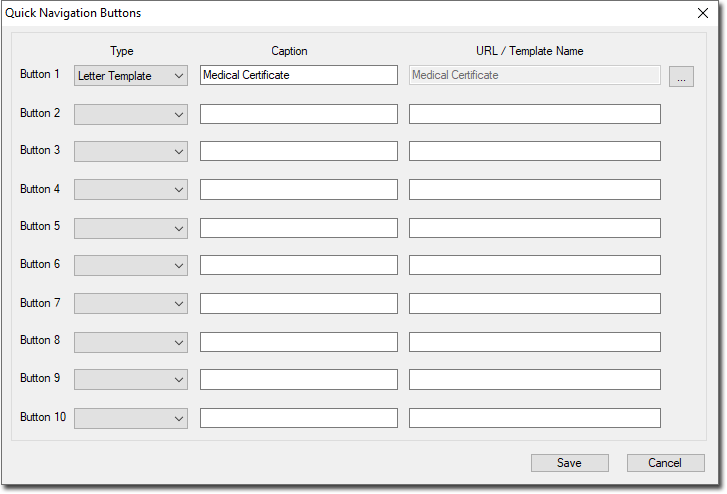Focus the Button 2 Caption field
Viewport: 727px width, 494px height.
point(298,114)
